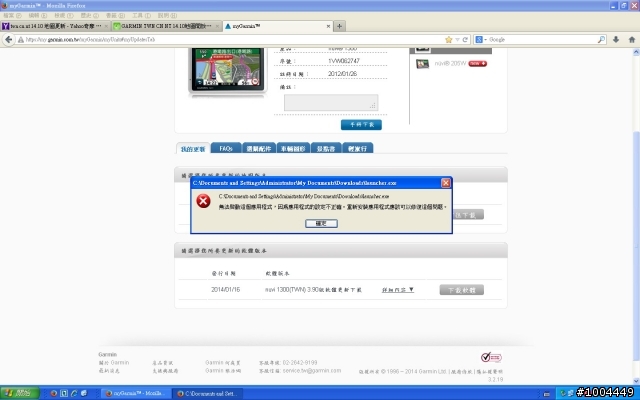
Task: Go to the home page via house icon
Action: (632, 40)
